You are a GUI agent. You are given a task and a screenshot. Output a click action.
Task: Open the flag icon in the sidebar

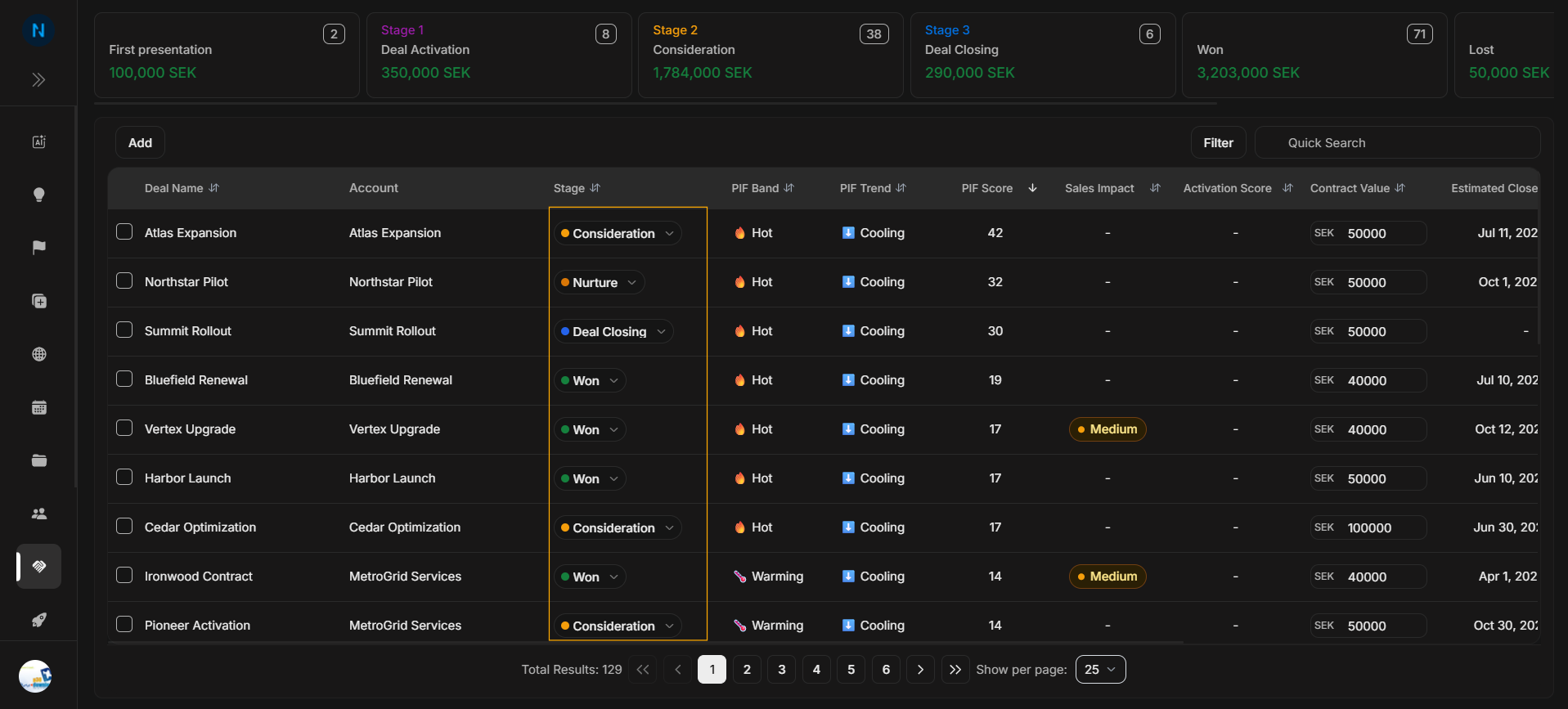[x=38, y=248]
